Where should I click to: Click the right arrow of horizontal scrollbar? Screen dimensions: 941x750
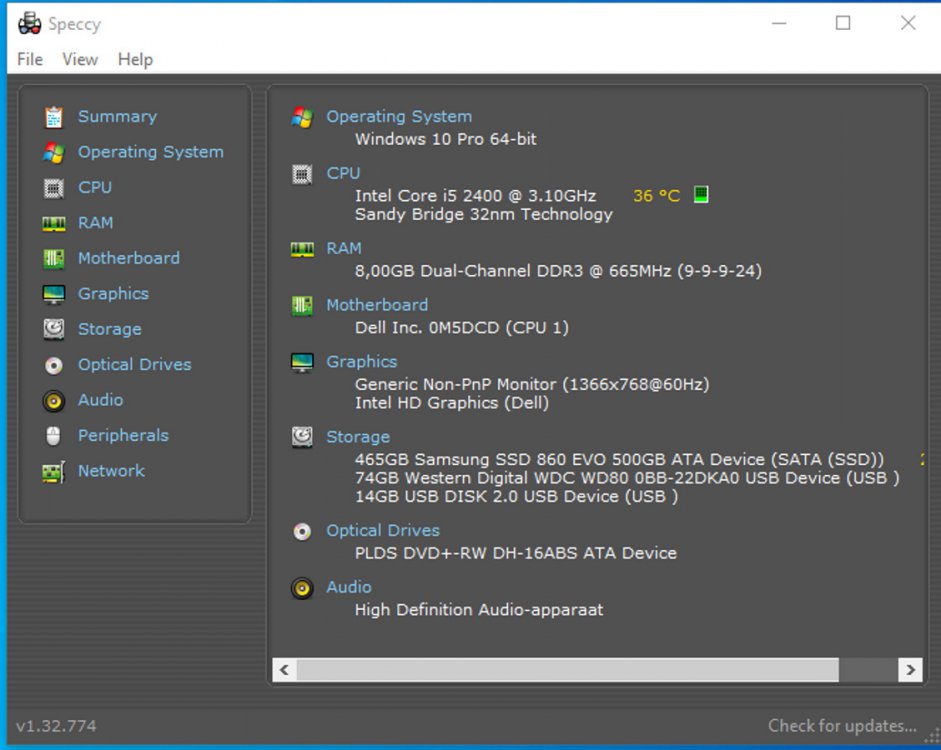pos(911,670)
